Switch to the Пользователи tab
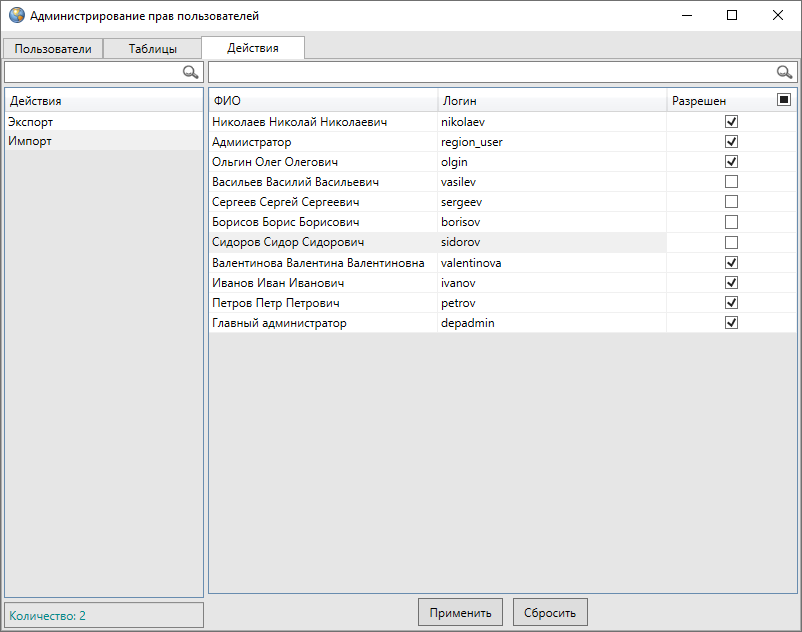Viewport: 802px width, 632px height. click(x=53, y=49)
